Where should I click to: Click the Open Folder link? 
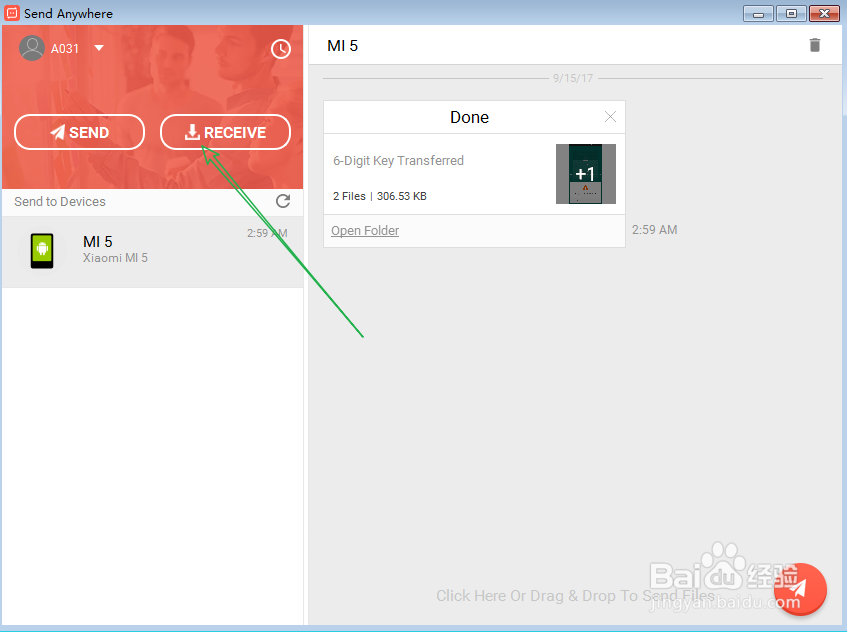pos(365,231)
